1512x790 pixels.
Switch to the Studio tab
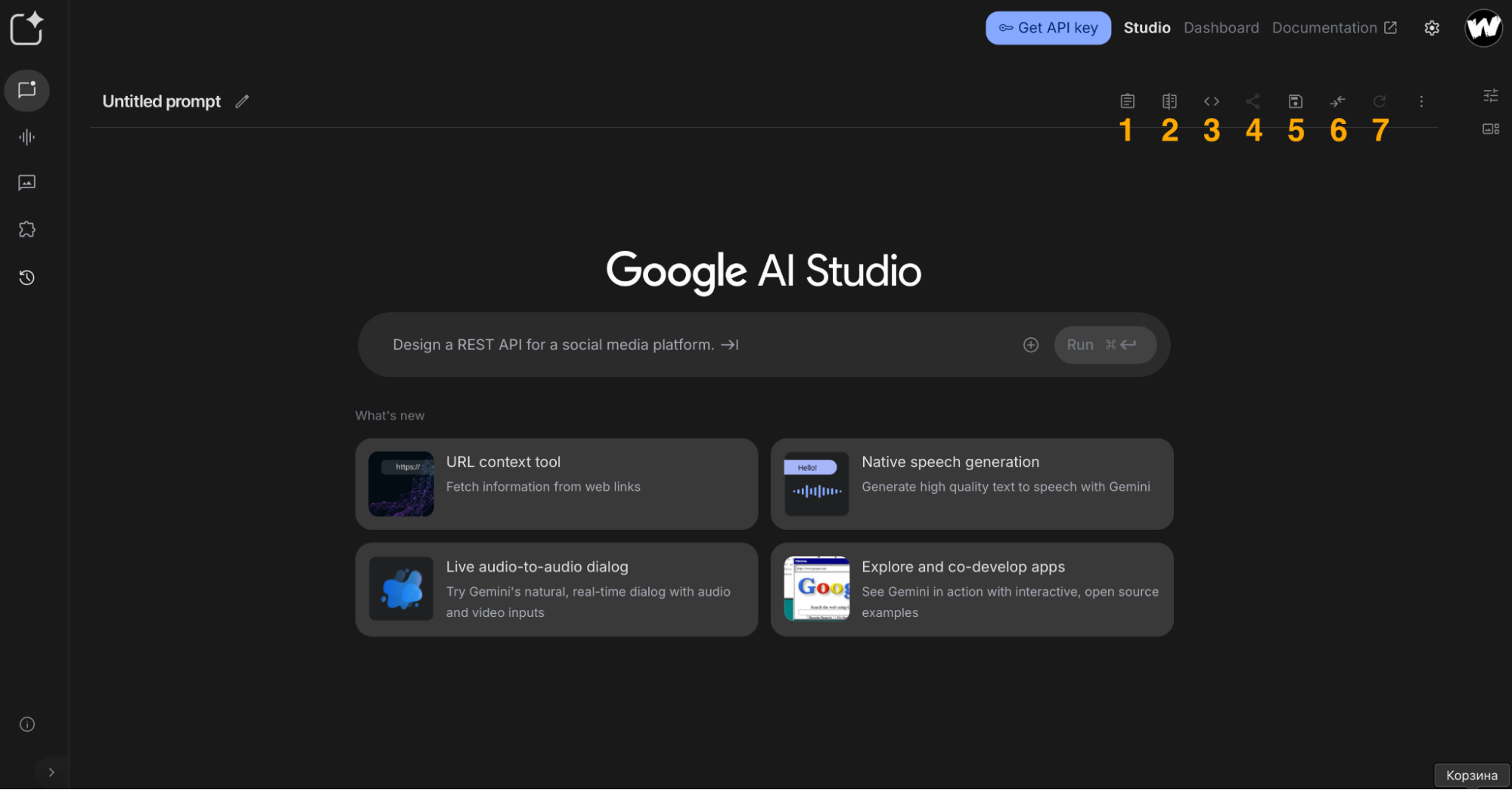pos(1147,28)
